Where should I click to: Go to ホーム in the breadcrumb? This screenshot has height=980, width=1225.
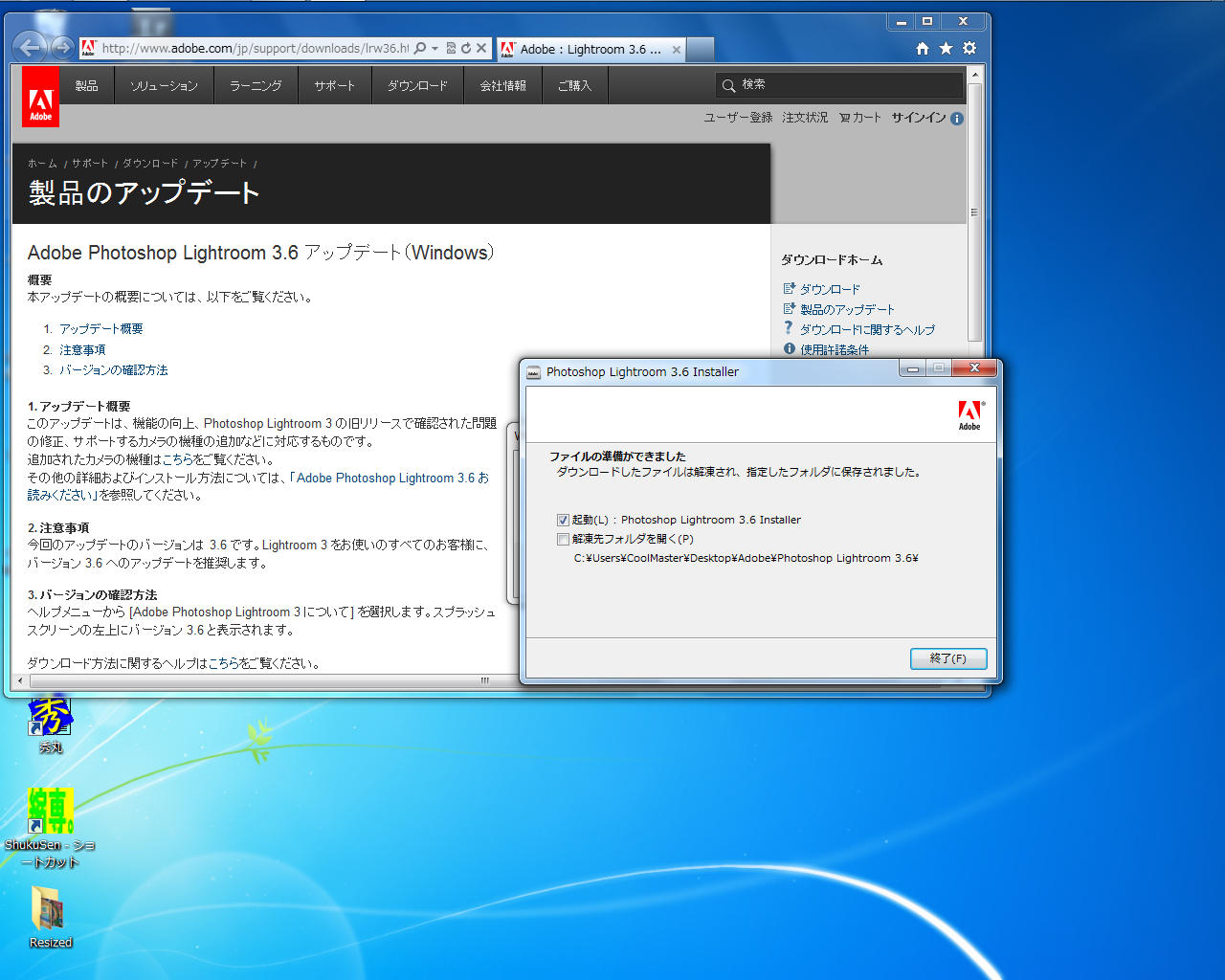pyautogui.click(x=42, y=164)
